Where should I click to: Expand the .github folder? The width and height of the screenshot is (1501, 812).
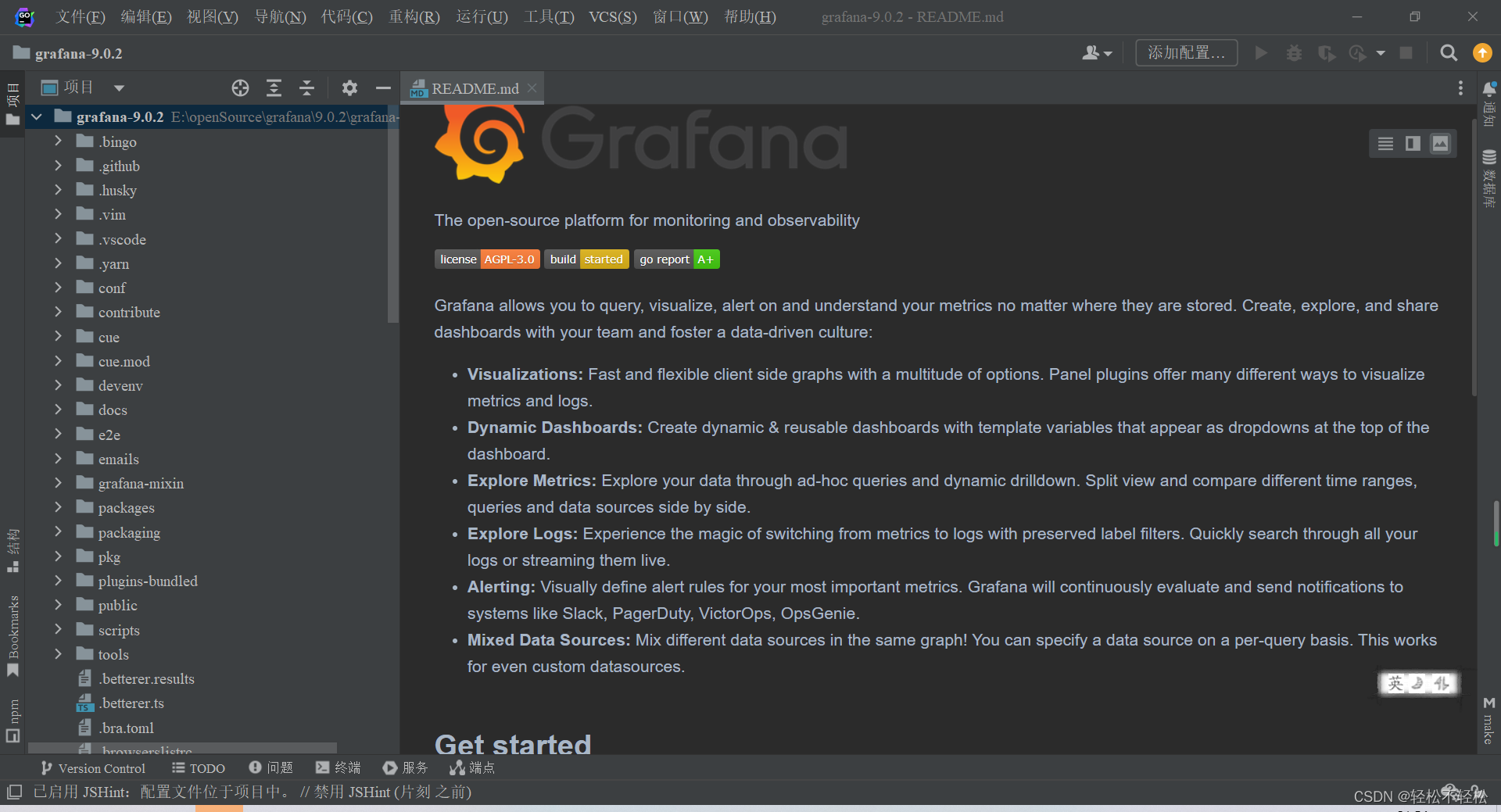tap(58, 166)
